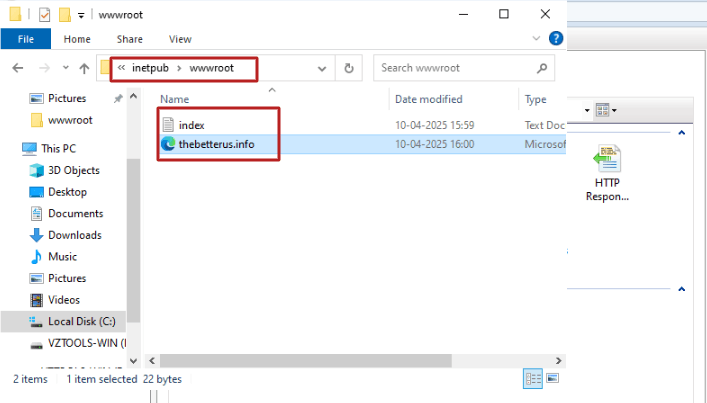Click the search magnifier icon
Viewport: 707px width, 403px height.
coord(542,68)
